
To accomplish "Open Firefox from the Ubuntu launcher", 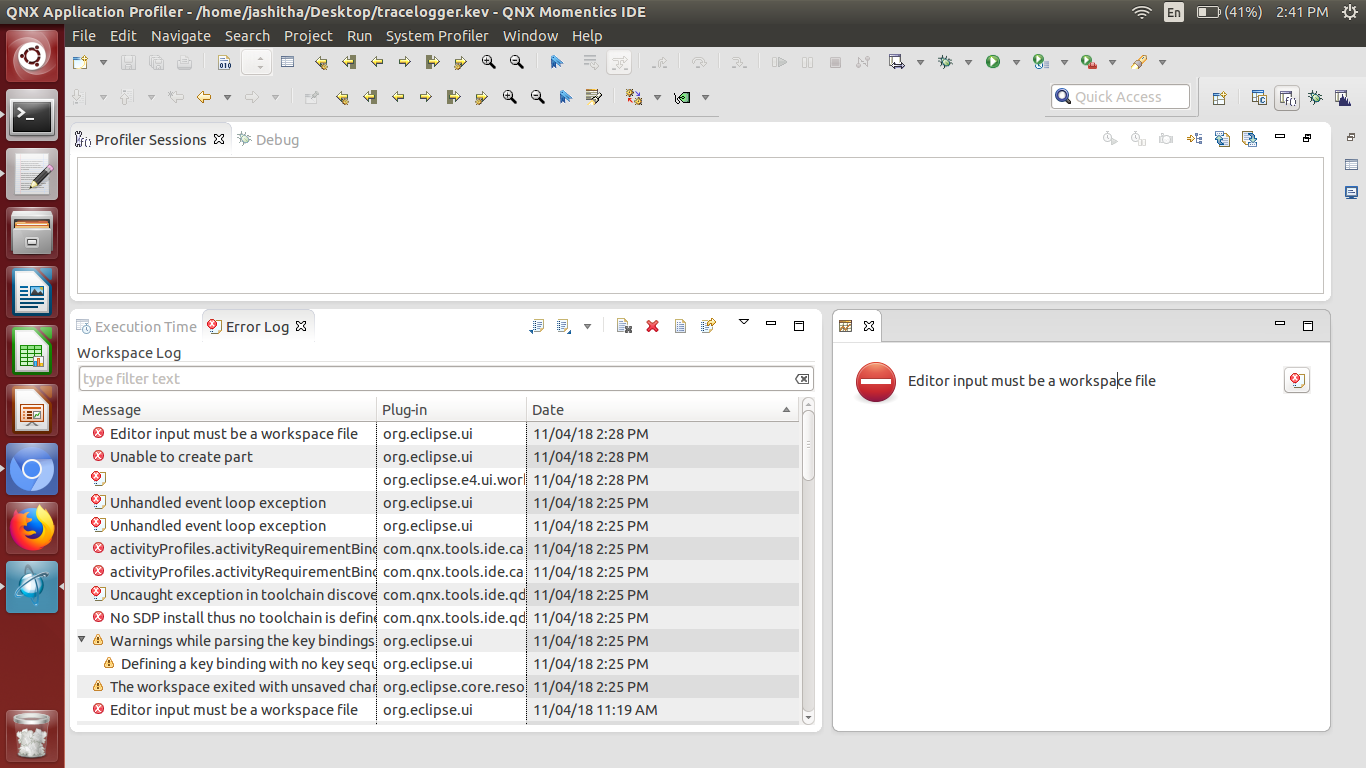I will click(32, 528).
